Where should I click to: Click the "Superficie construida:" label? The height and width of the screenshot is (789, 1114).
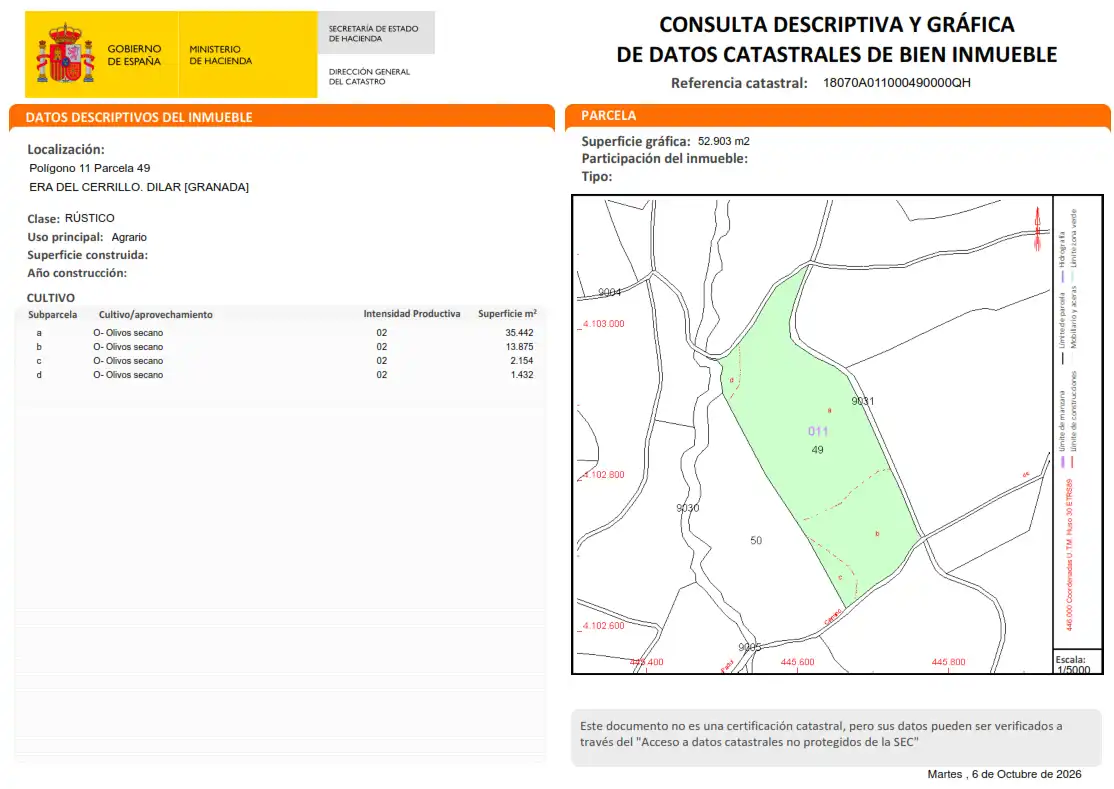[x=87, y=255]
